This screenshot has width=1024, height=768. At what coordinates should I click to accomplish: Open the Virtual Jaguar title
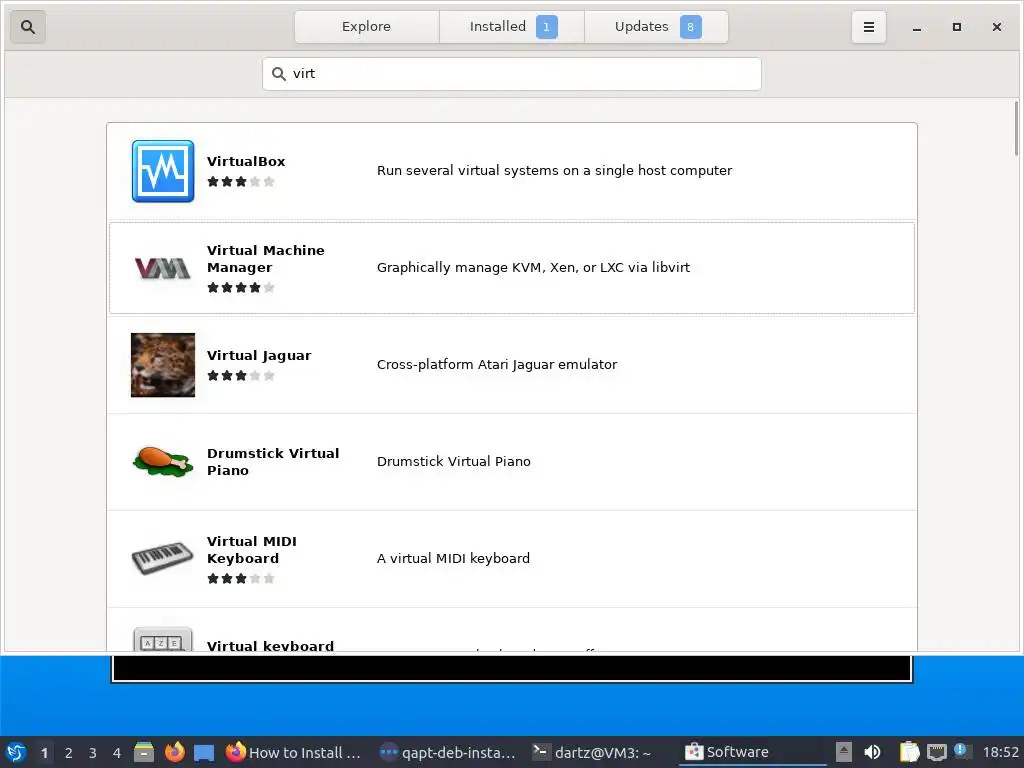(x=259, y=356)
